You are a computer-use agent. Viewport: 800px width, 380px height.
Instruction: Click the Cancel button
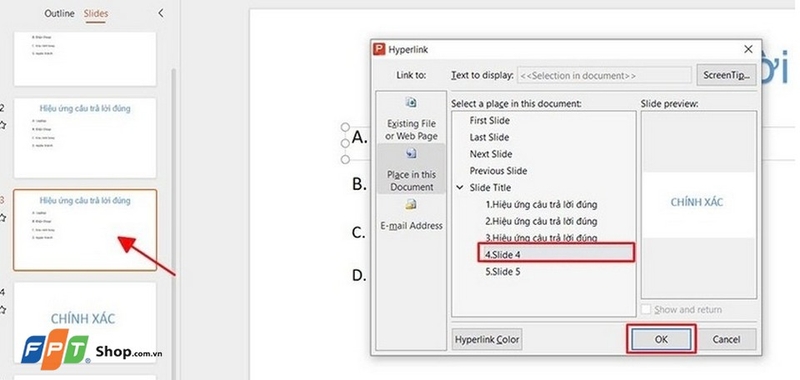(727, 339)
